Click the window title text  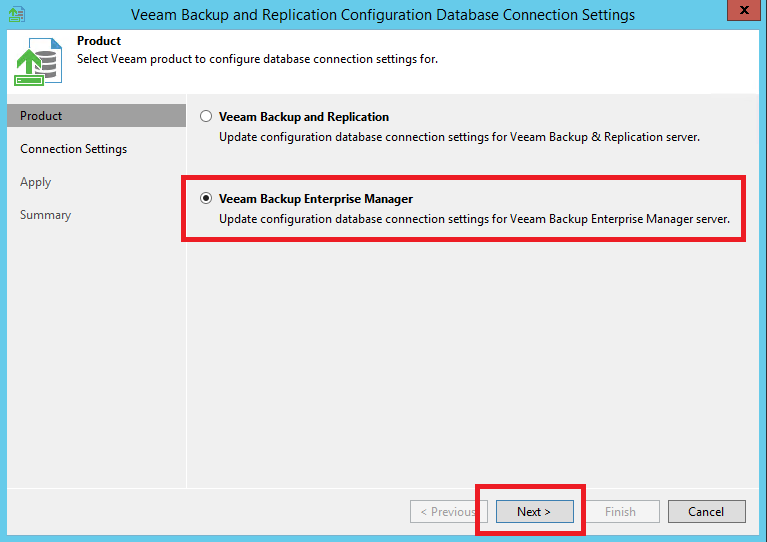[383, 15]
